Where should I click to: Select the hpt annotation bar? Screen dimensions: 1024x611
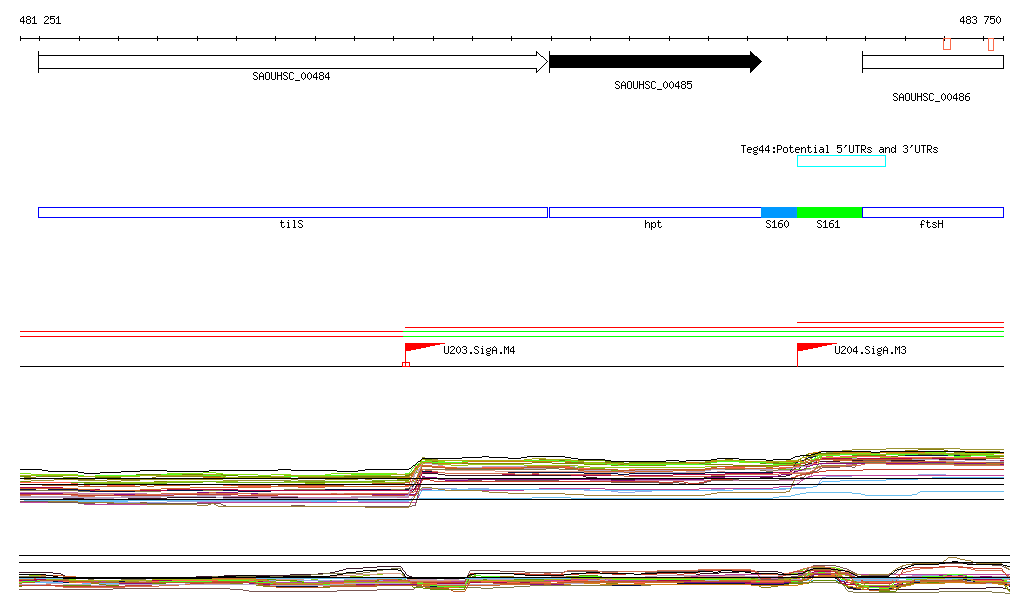tap(654, 213)
